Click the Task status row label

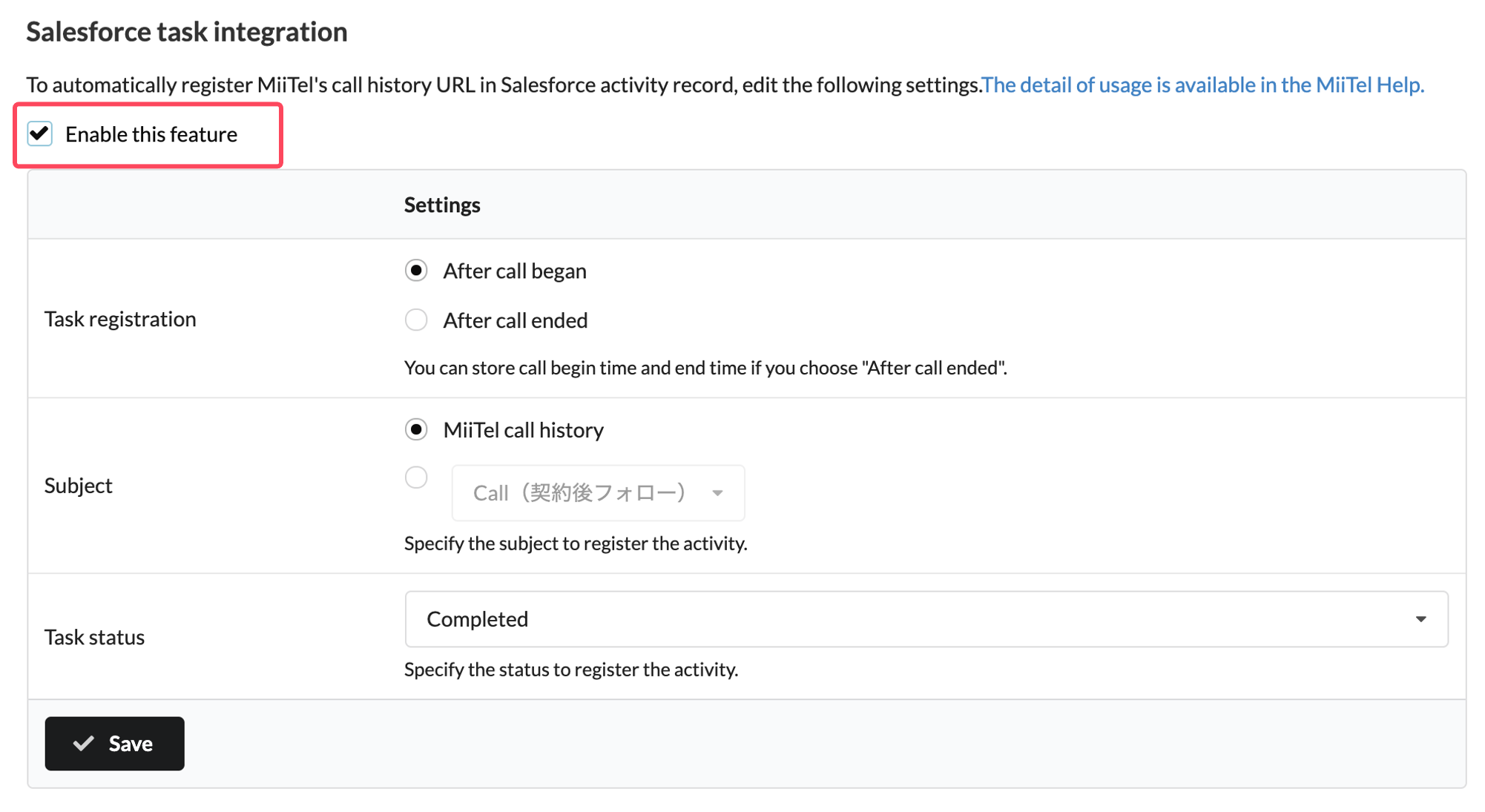coord(94,637)
